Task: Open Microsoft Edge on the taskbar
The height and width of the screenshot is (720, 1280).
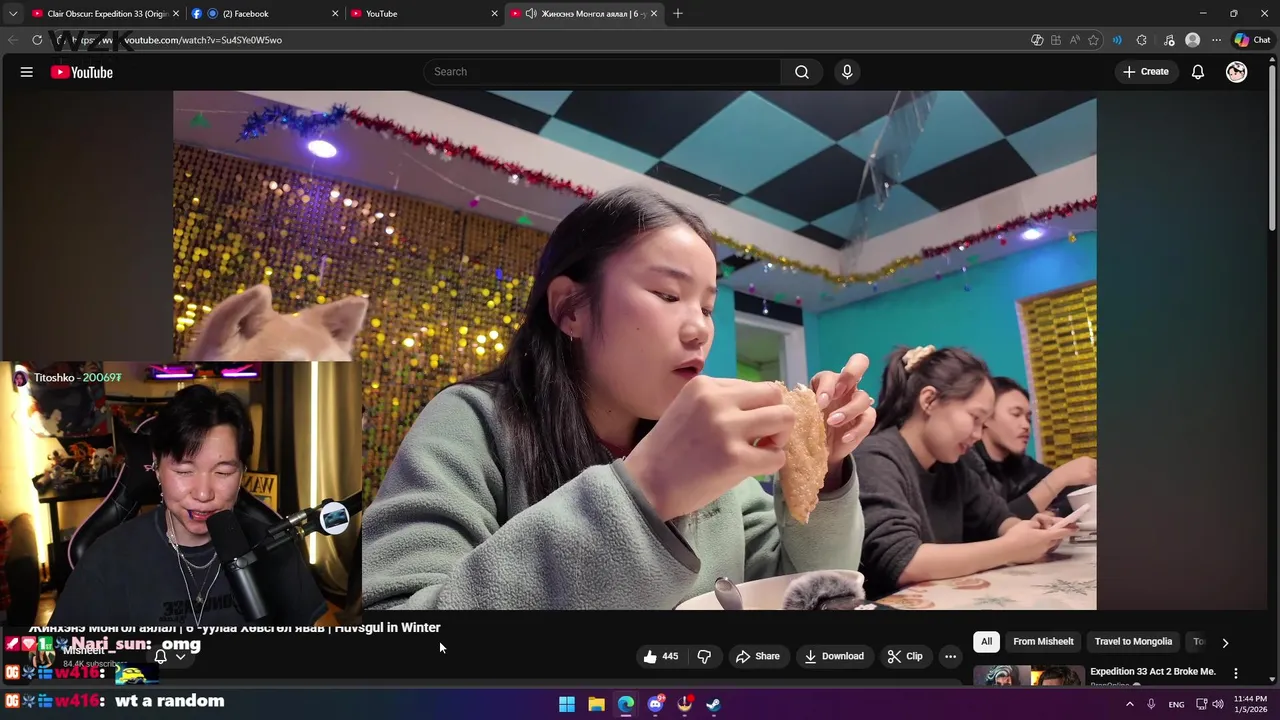Action: tap(626, 704)
